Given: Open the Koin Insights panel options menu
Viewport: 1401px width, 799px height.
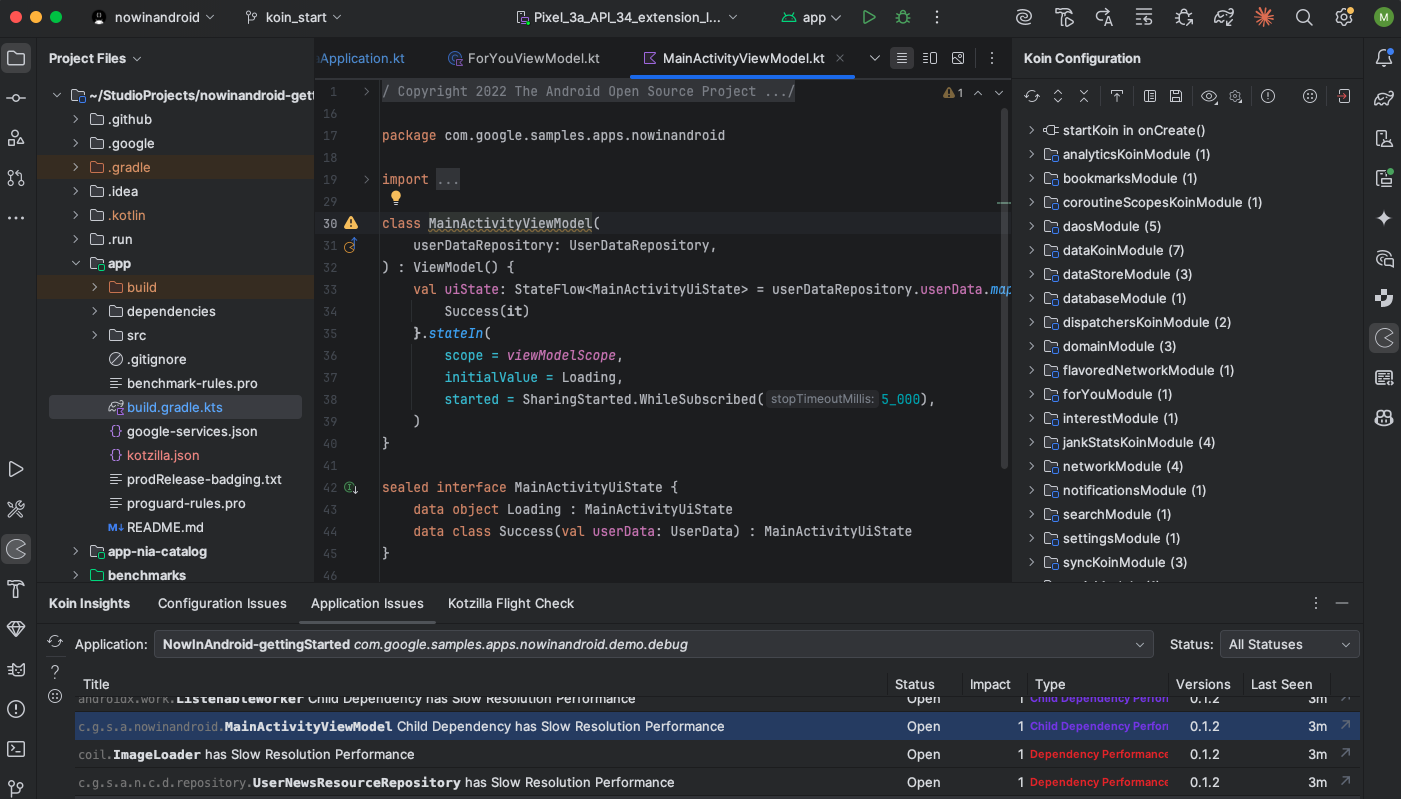Looking at the screenshot, I should pyautogui.click(x=1316, y=603).
